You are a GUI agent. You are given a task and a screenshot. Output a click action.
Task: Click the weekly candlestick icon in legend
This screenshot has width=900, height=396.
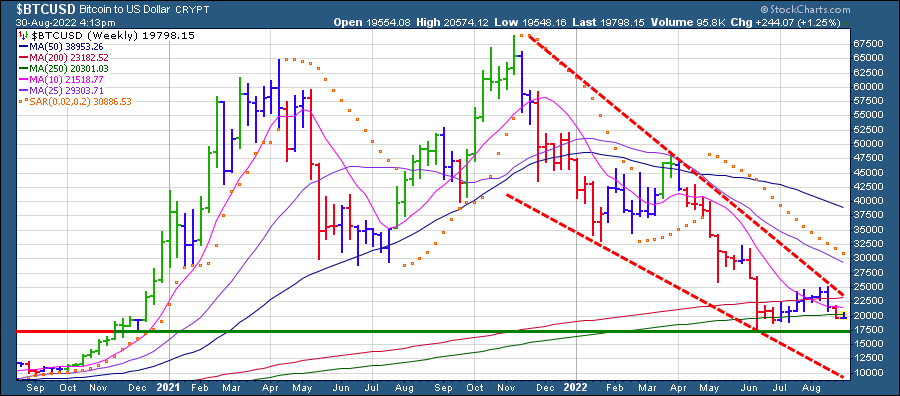click(22, 36)
